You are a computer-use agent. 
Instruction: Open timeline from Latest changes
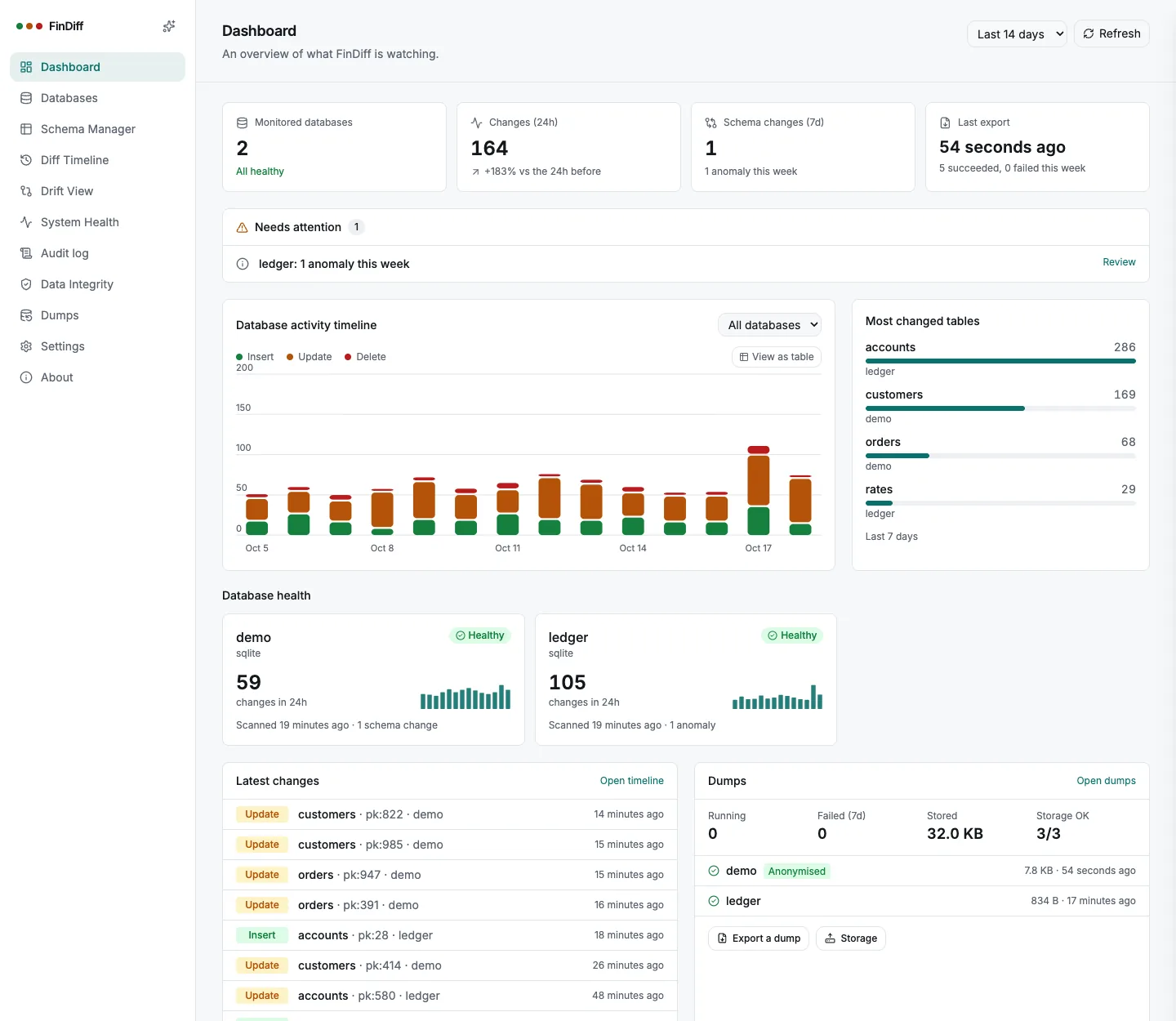point(632,781)
